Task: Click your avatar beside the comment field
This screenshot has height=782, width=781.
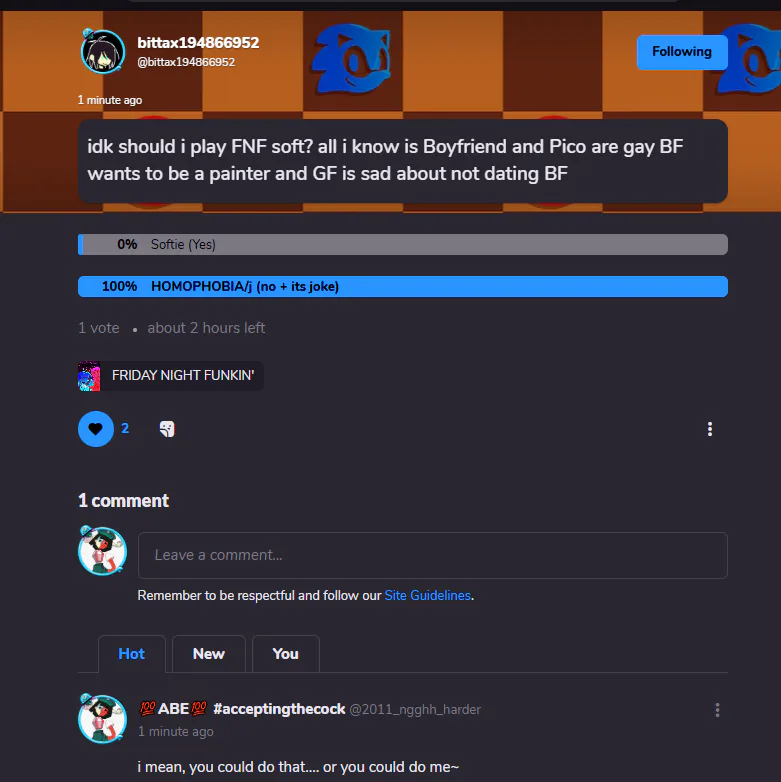Action: [103, 551]
